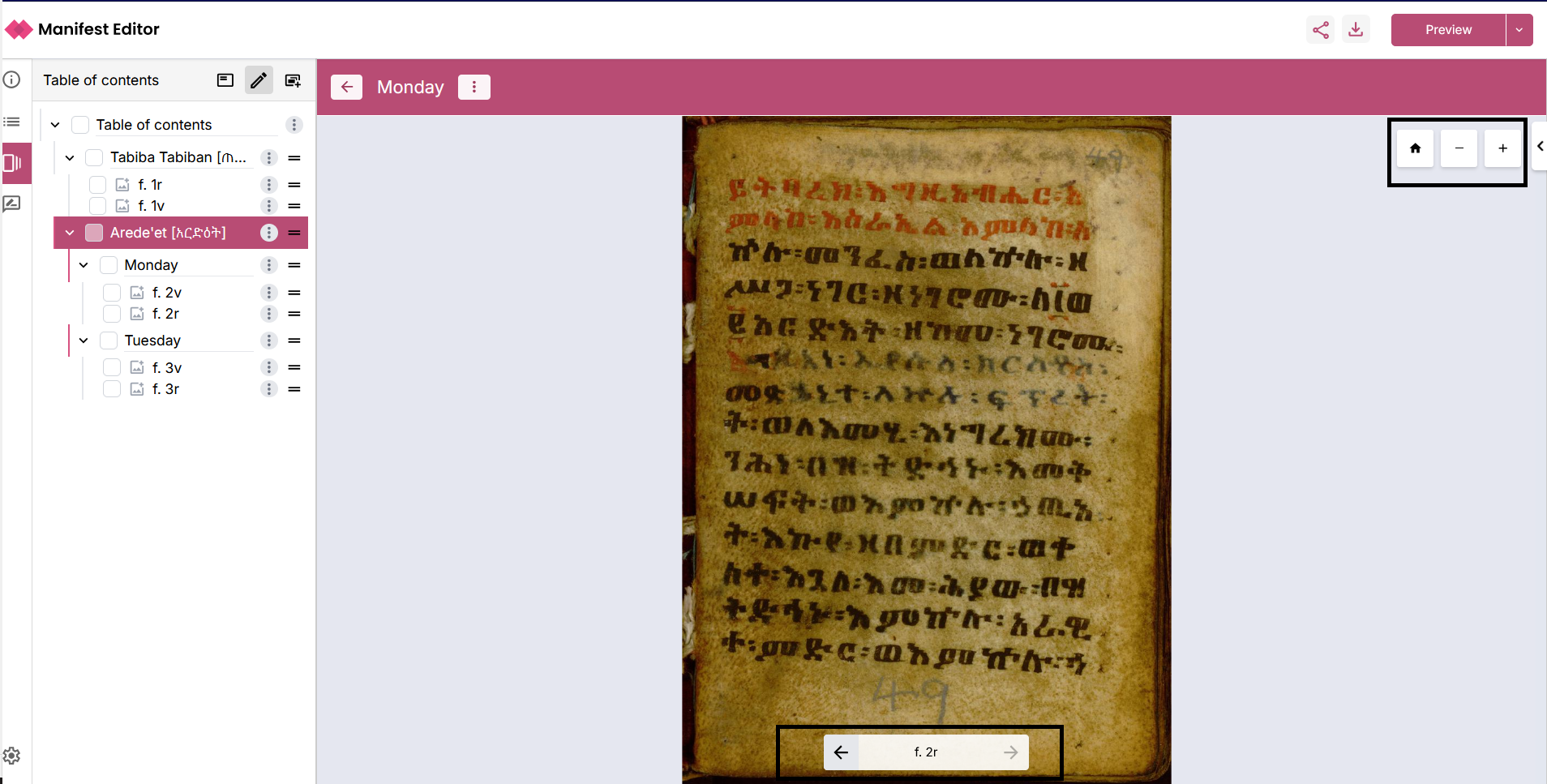Go back using arrow beside Monday
Image resolution: width=1547 pixels, height=784 pixels.
(347, 87)
